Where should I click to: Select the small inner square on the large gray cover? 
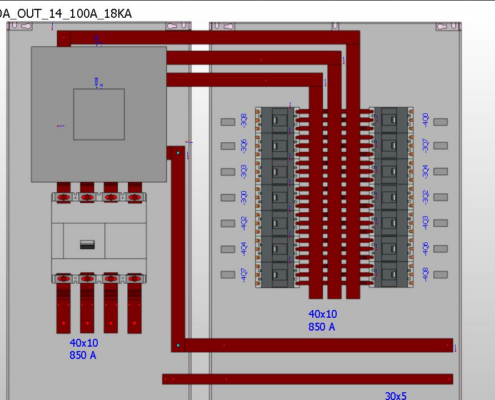click(x=99, y=114)
